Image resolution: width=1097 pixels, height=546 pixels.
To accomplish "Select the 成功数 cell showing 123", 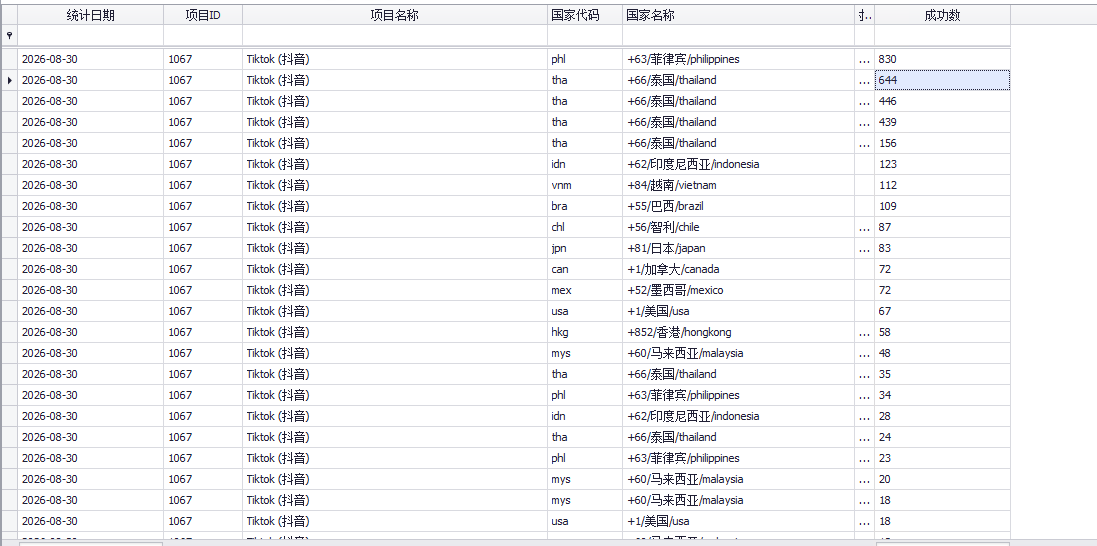I will pos(942,164).
